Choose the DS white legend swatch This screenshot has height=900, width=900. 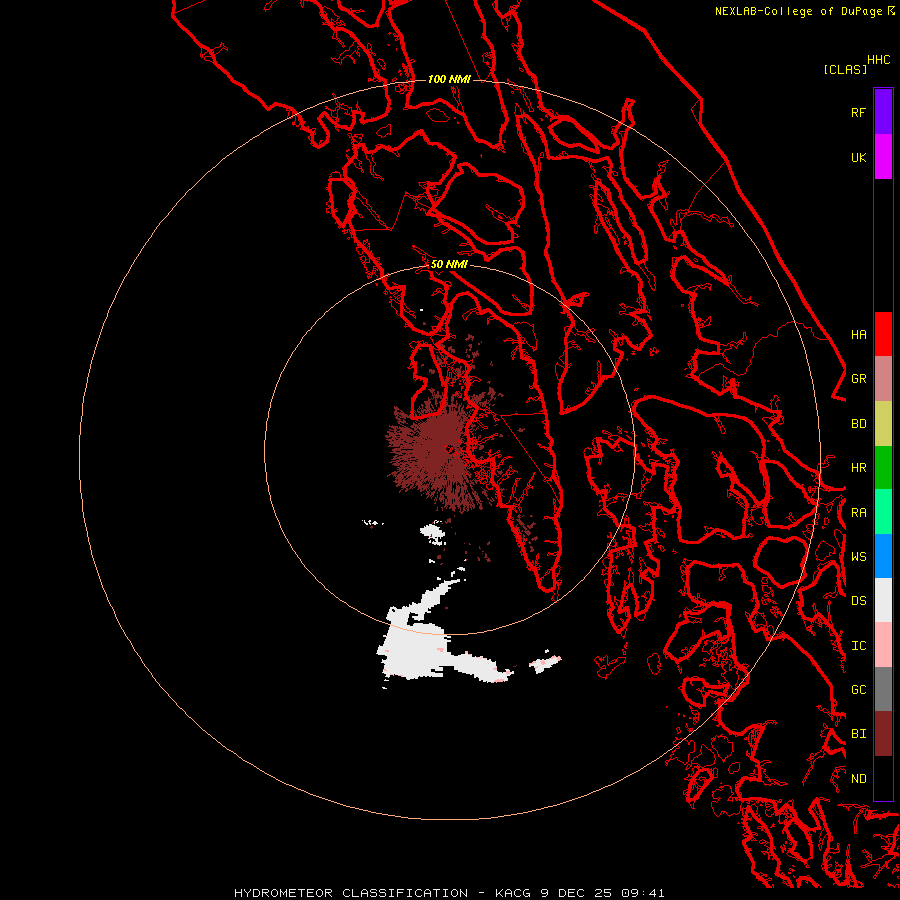coord(883,600)
